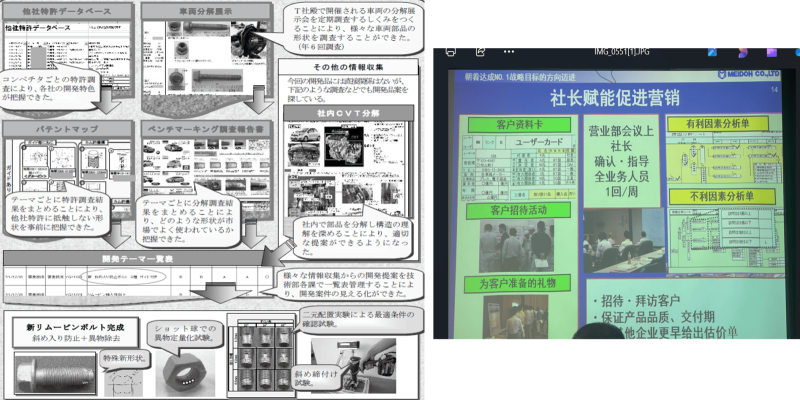Click the IMG_0551[1].JPG file name title
Viewport: 800px width, 400px height.
pos(622,52)
